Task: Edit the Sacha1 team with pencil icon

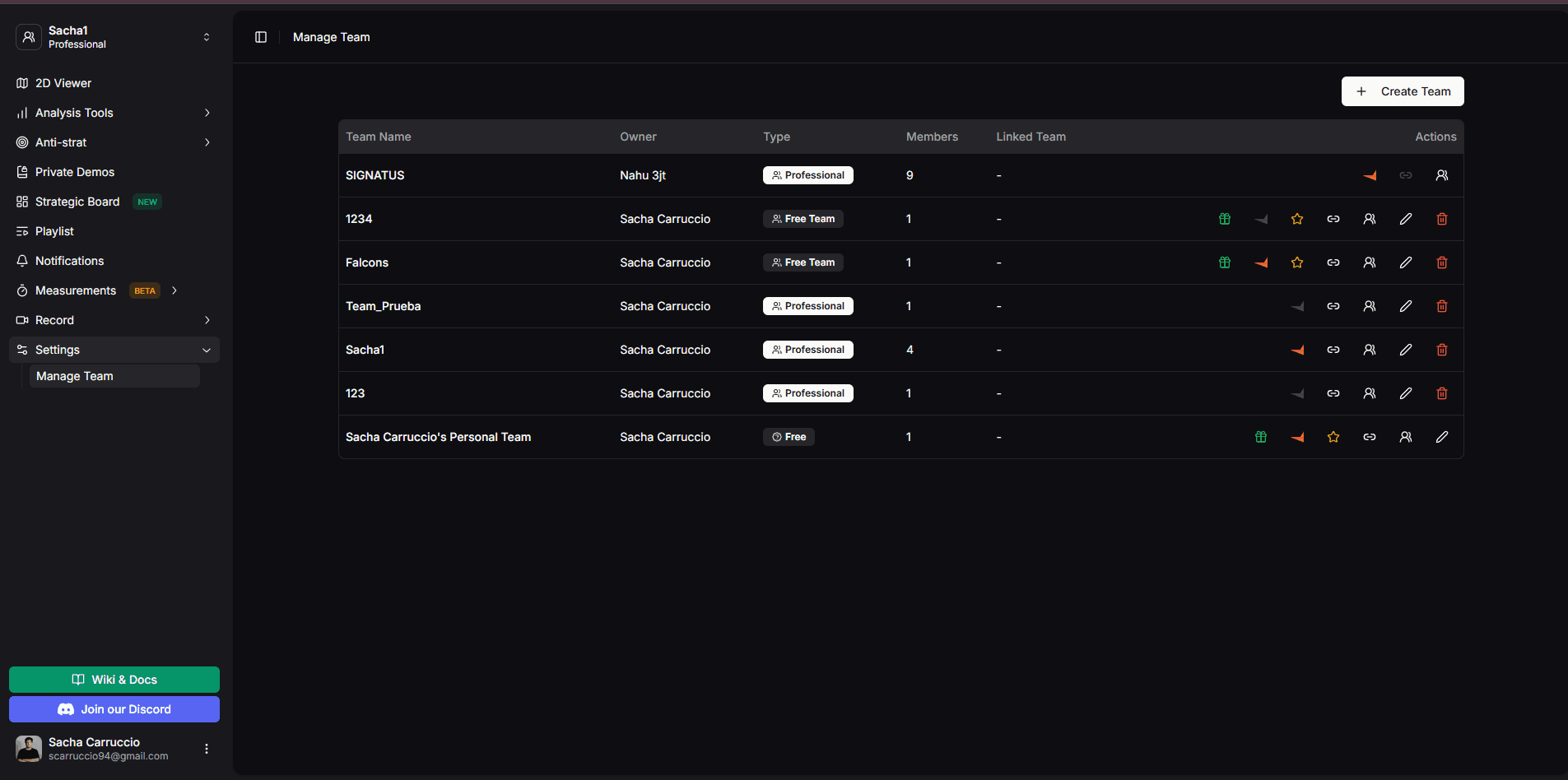Action: point(1406,350)
